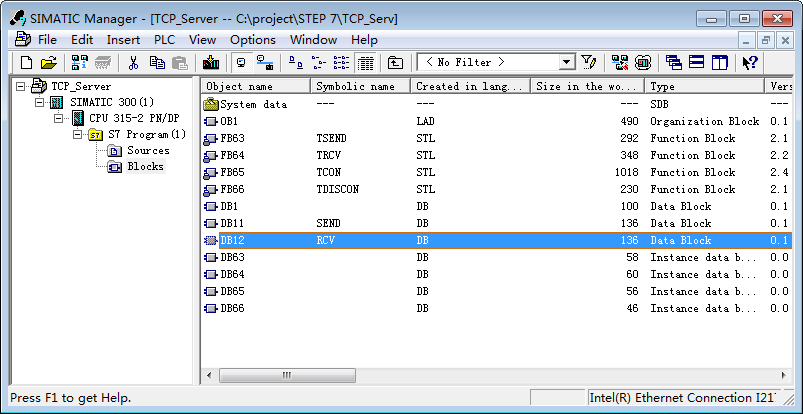Arrange windows horizontally via toolbar icon
This screenshot has width=803, height=414.
[696, 63]
